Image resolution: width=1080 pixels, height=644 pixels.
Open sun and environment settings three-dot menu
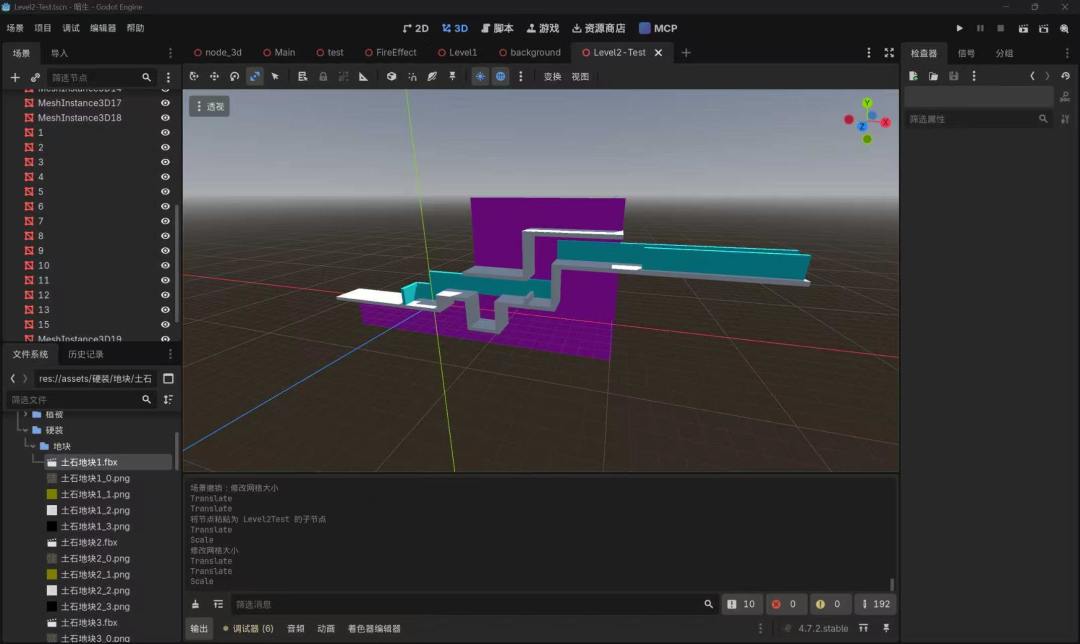[x=521, y=76]
